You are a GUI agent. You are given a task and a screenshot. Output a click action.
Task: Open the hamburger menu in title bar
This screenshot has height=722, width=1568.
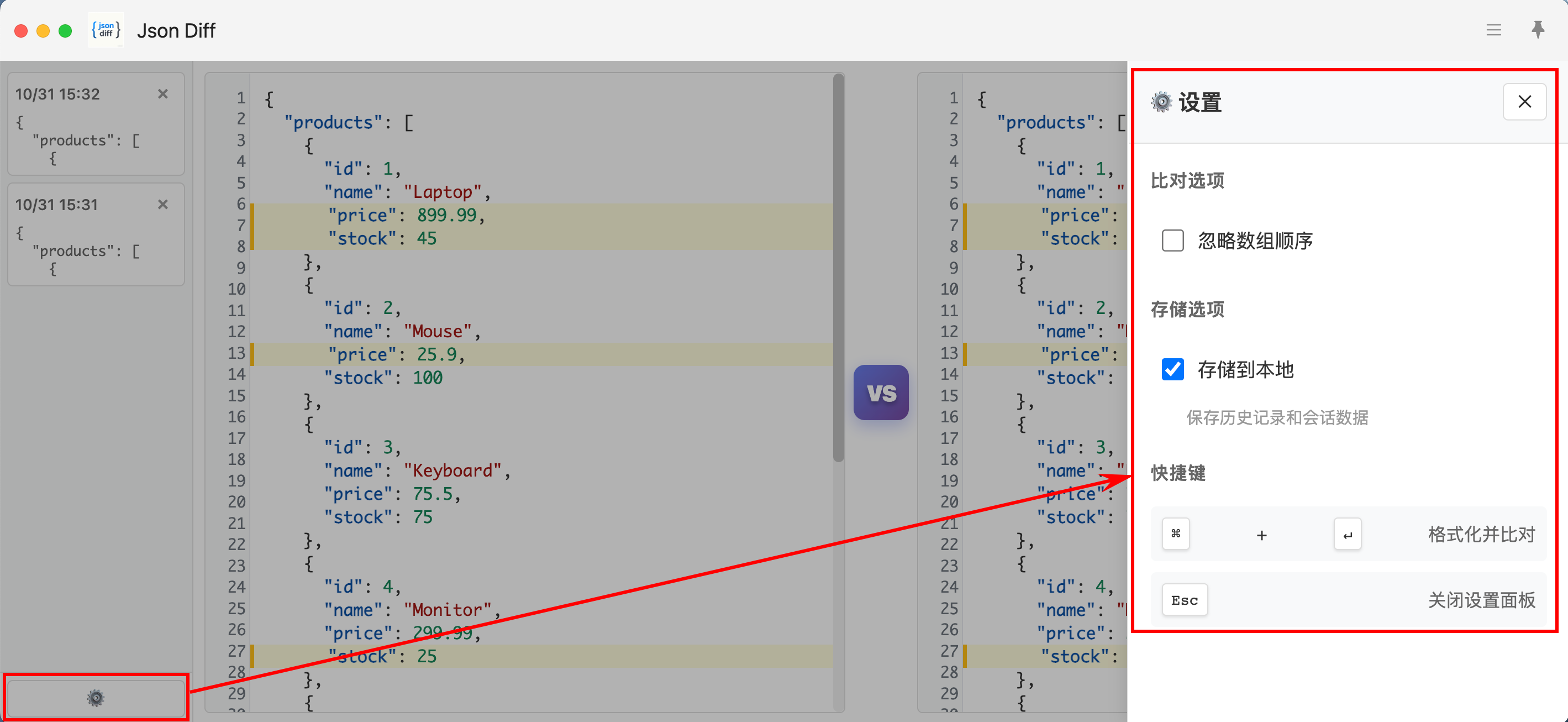[x=1493, y=30]
